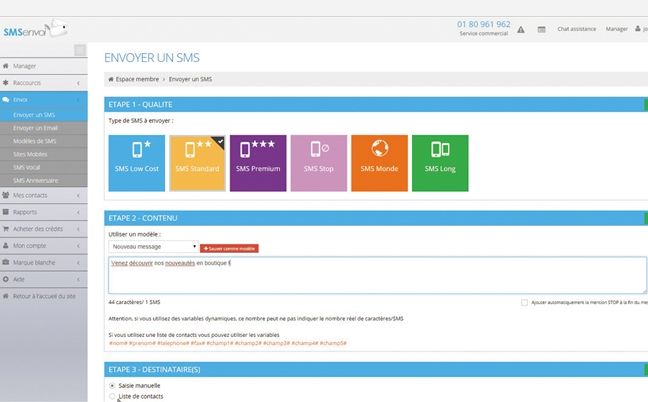Click the Marque blanche briefcase icon
The image size is (648, 402).
(x=5, y=262)
